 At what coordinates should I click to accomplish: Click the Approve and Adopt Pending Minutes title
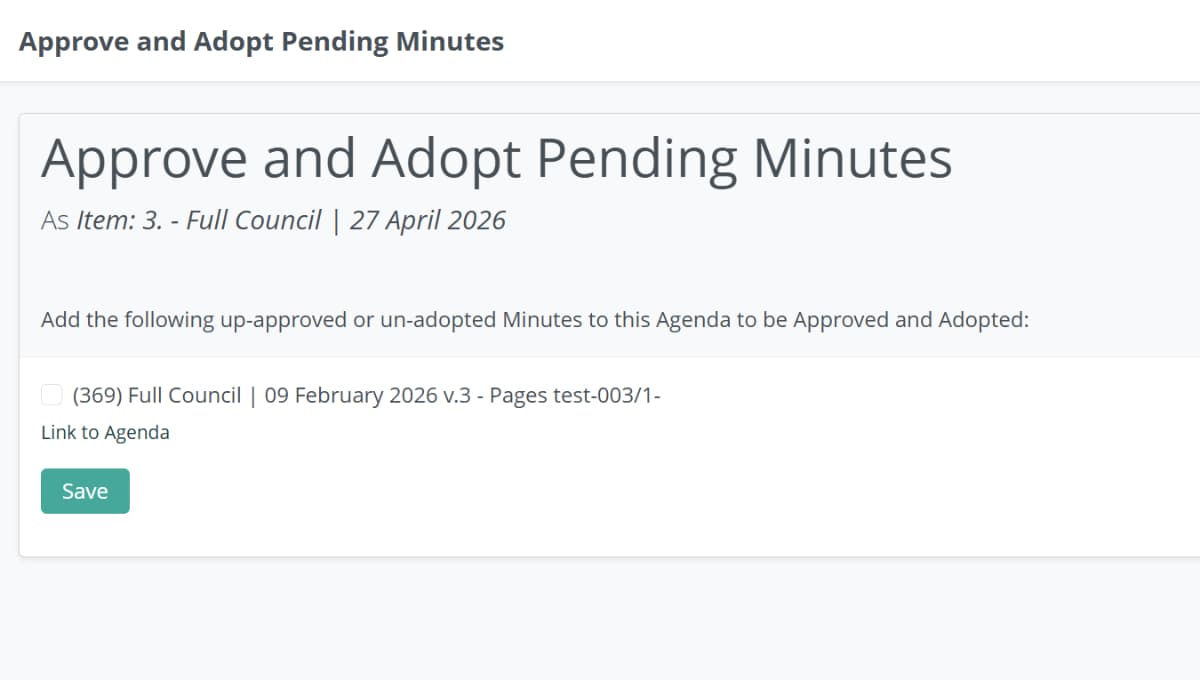[x=497, y=157]
